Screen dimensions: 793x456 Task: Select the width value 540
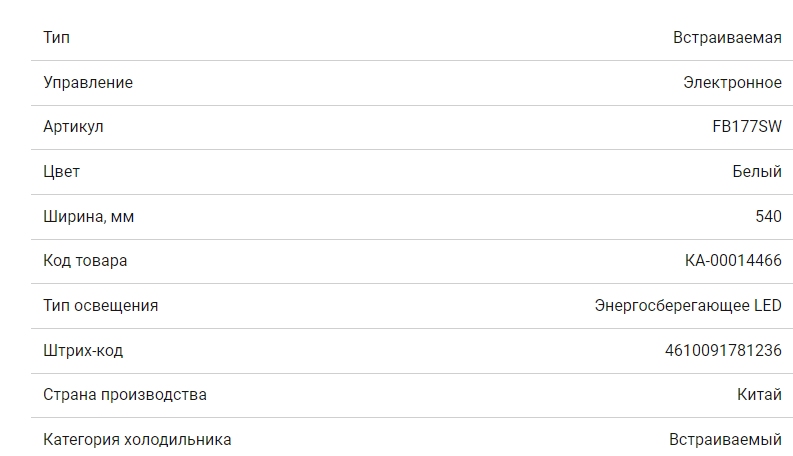[x=768, y=216]
